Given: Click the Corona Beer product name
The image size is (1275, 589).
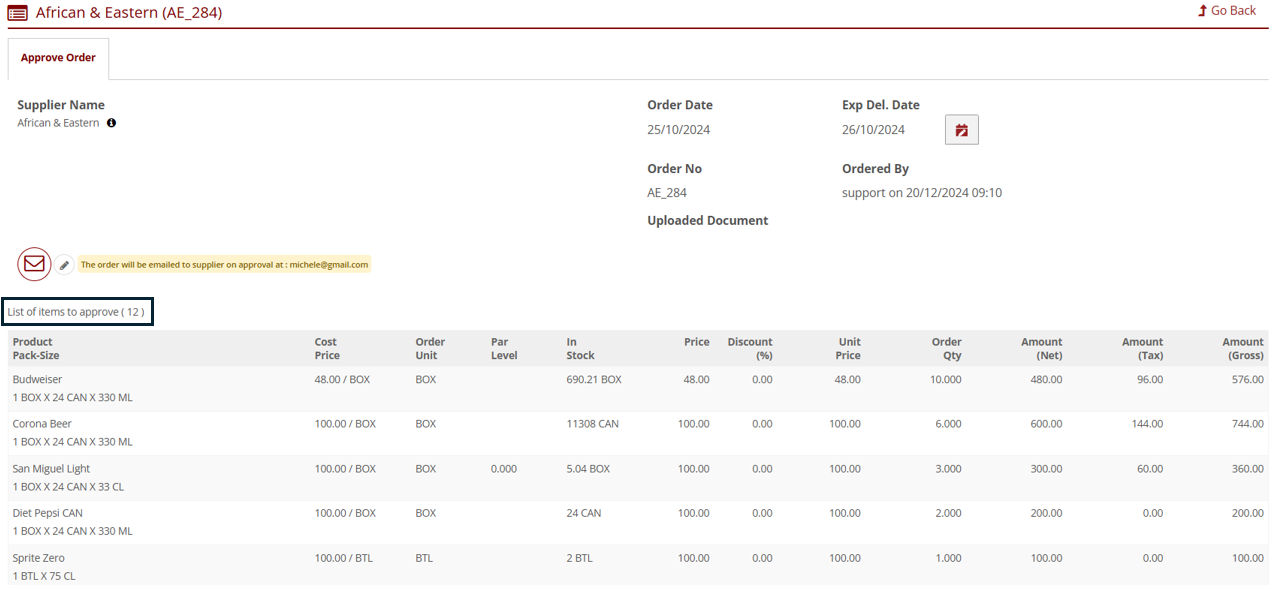Looking at the screenshot, I should click(x=42, y=424).
